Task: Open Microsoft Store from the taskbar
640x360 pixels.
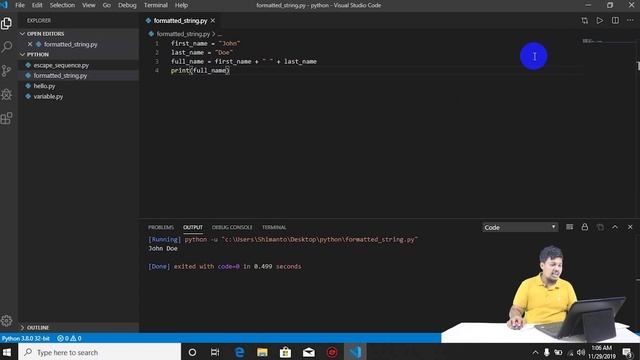Action: click(285, 352)
